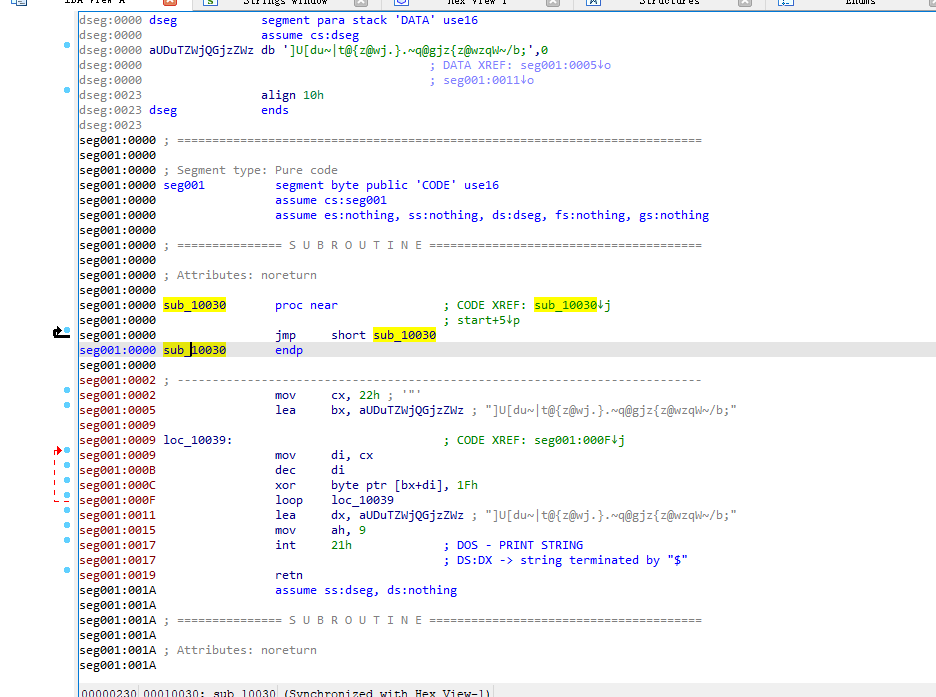This screenshot has height=697, width=936.
Task: Click '00010030: sub_10030' in the status bar
Action: 210,692
